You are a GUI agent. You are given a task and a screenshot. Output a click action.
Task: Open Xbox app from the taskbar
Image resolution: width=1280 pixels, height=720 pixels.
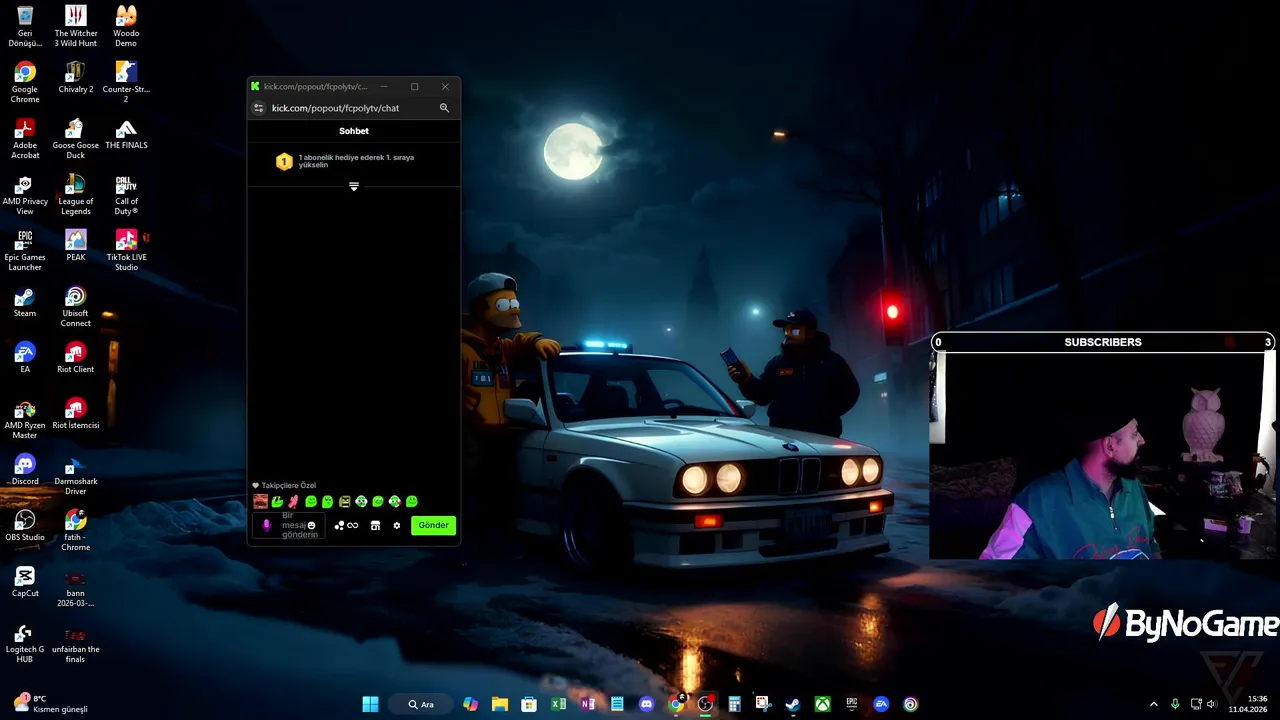click(x=822, y=704)
